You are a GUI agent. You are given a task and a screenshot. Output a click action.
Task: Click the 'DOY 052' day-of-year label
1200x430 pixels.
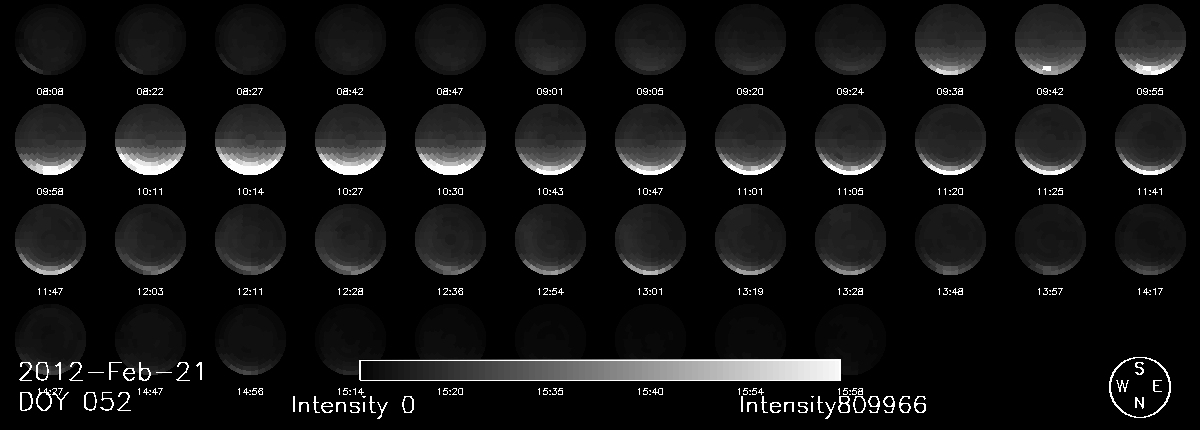pyautogui.click(x=75, y=402)
